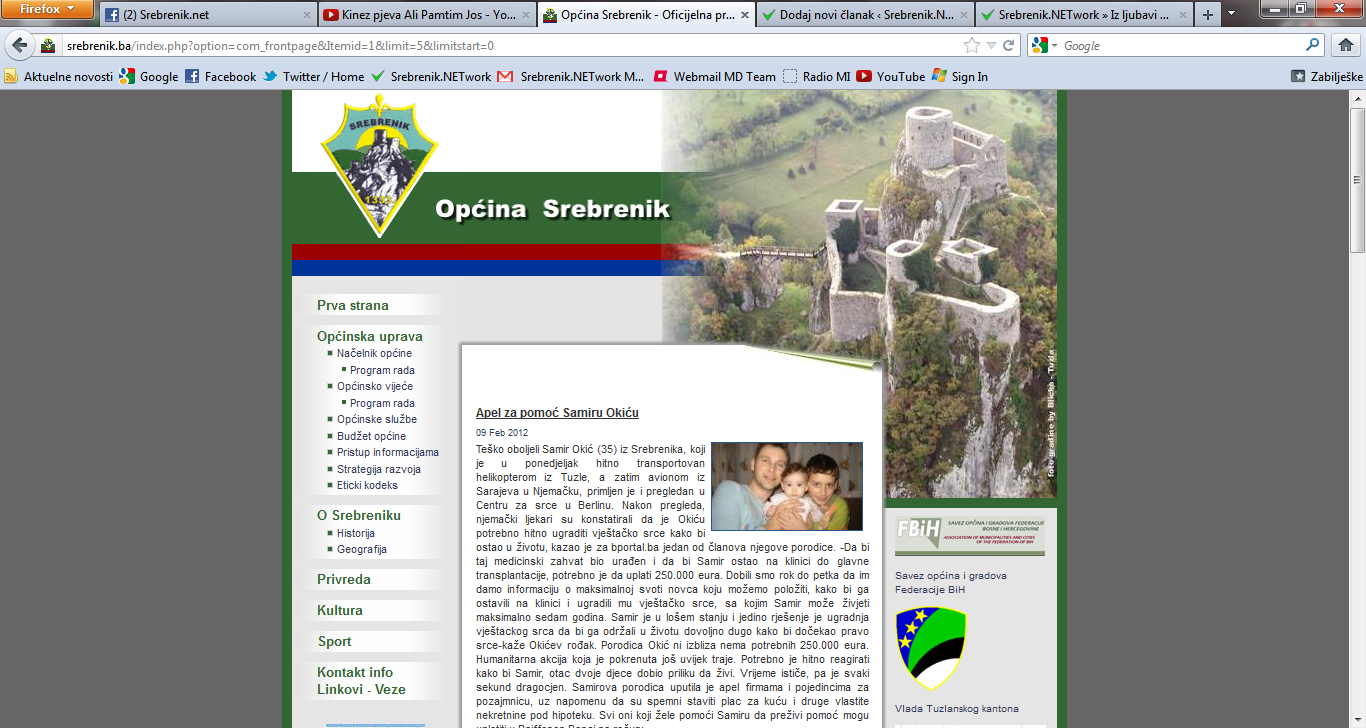
Task: Reload the page with refresh icon
Action: point(1009,45)
